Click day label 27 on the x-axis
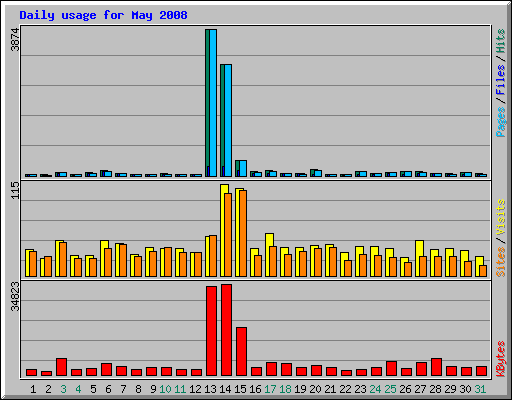512x400 pixels. [x=420, y=389]
